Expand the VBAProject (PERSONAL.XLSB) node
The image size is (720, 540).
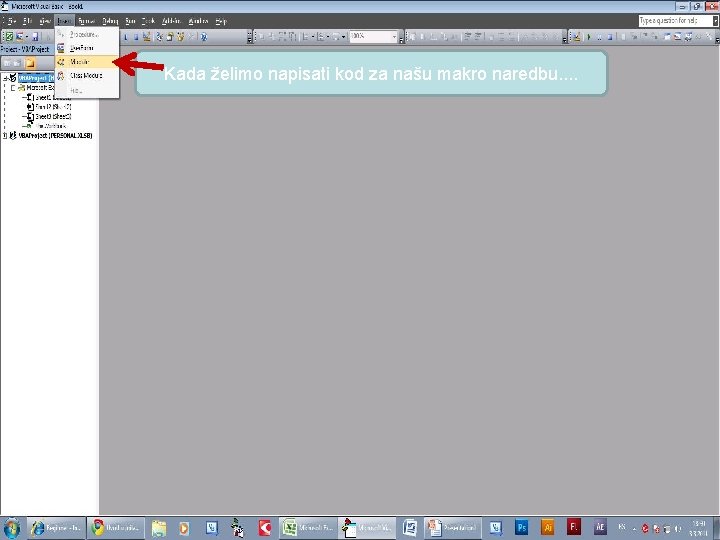click(5, 135)
